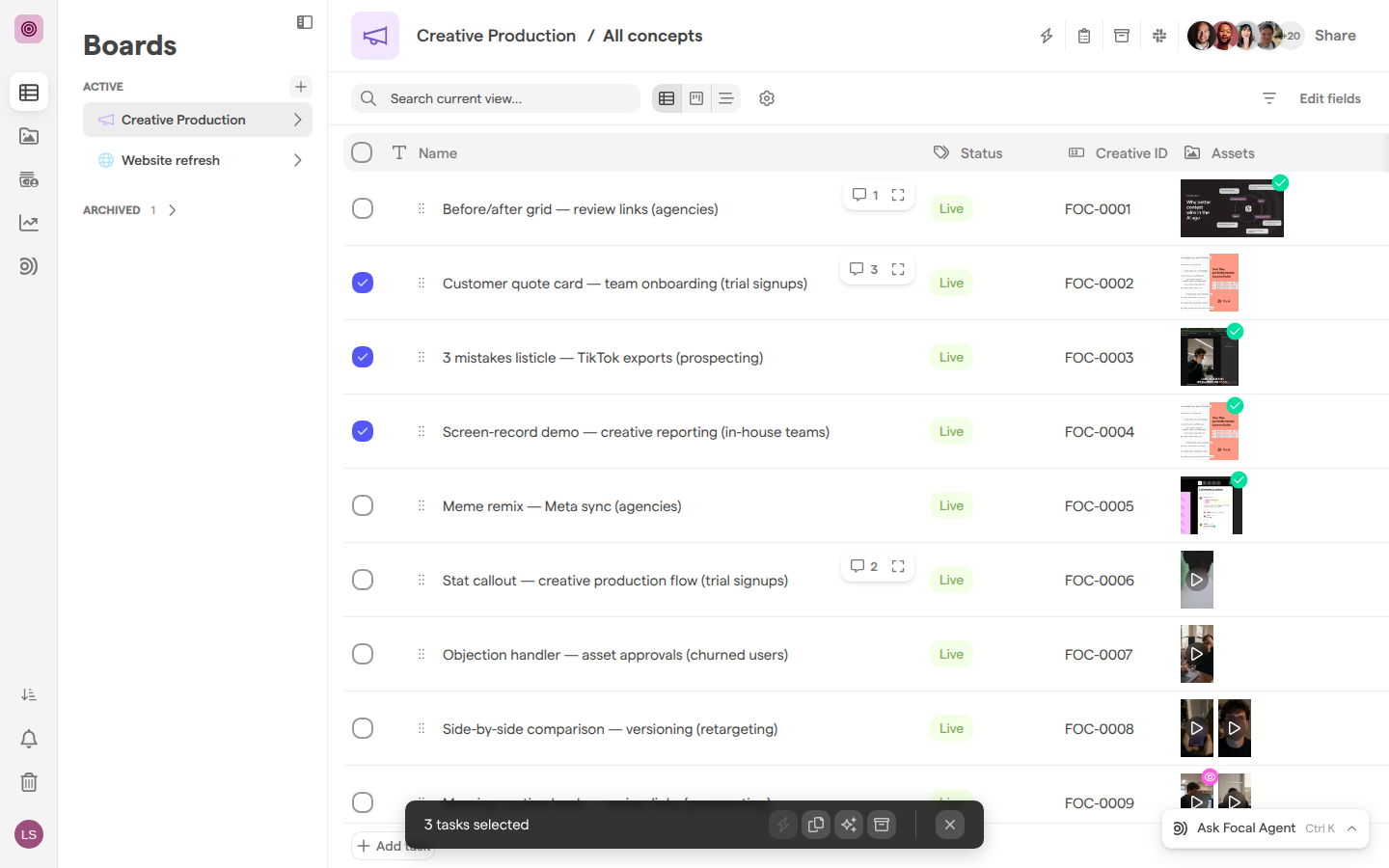Open notifications bell in left rail
1389x868 pixels.
coord(29,739)
